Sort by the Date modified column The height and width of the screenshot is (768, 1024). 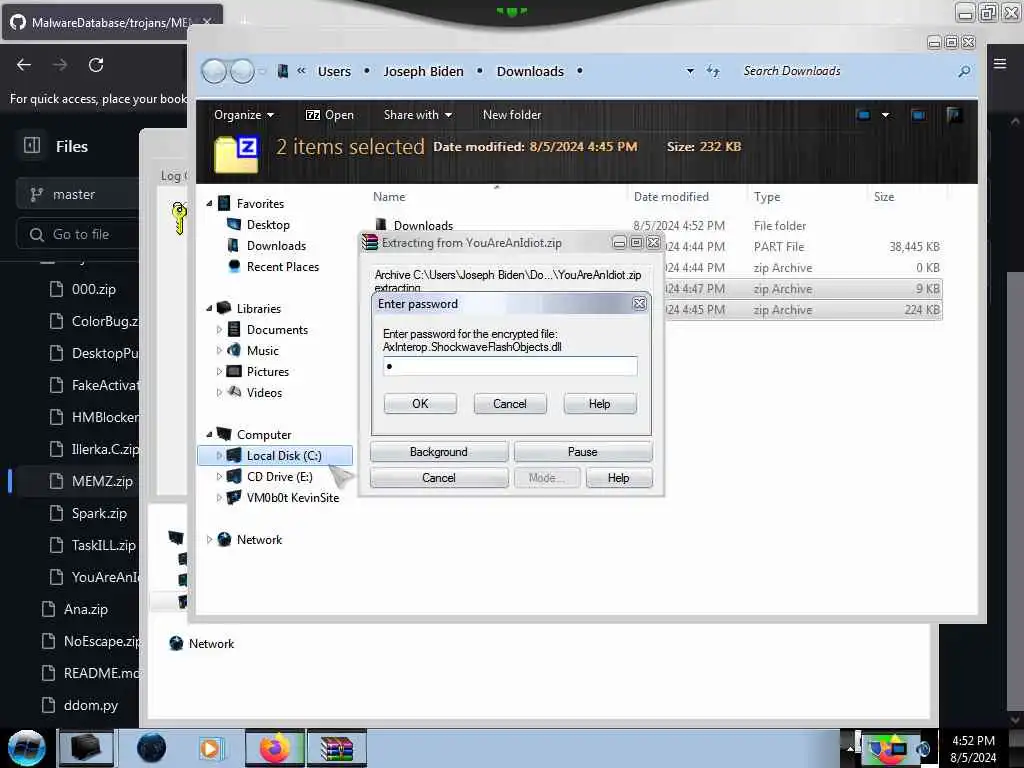pyautogui.click(x=671, y=197)
